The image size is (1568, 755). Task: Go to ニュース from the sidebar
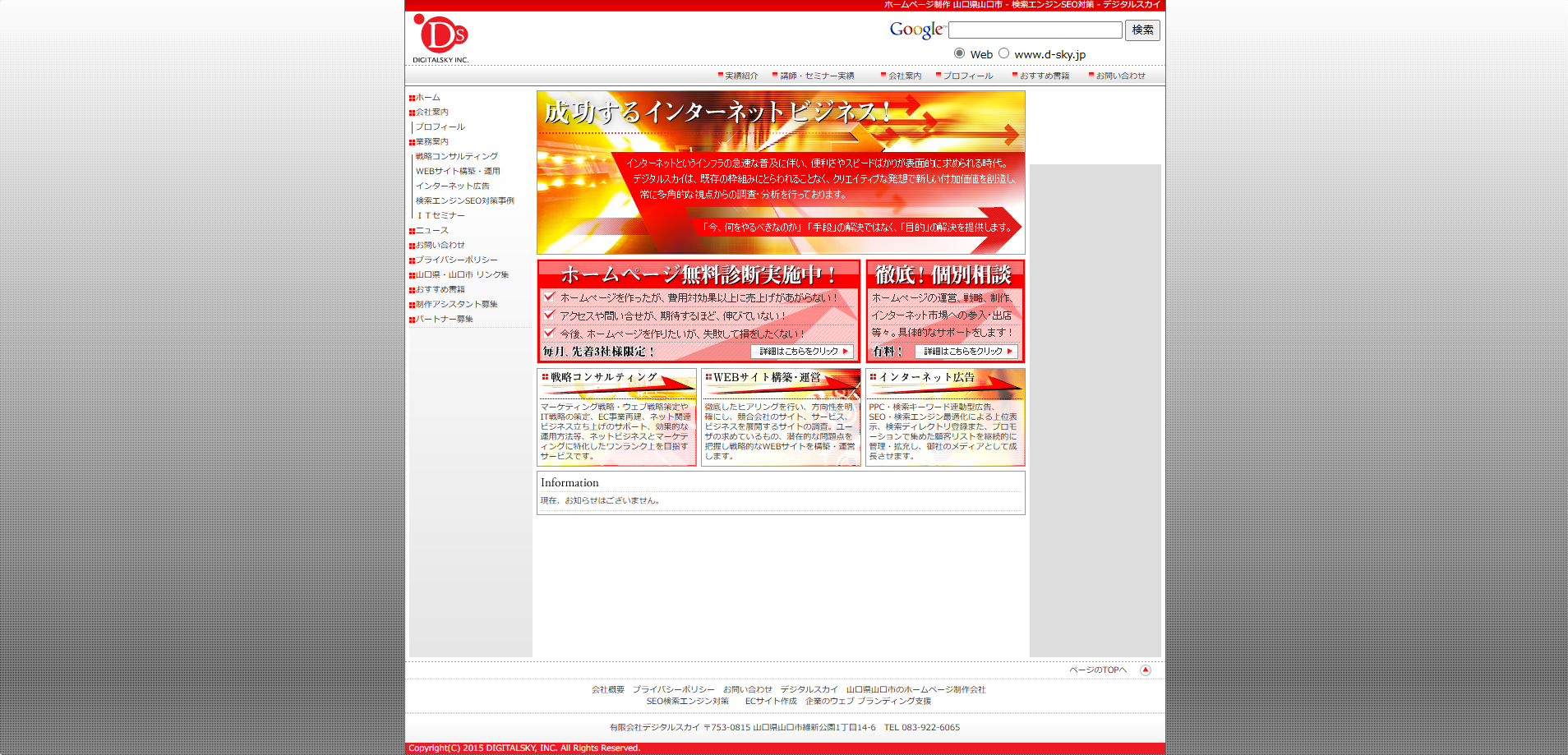pyautogui.click(x=431, y=231)
